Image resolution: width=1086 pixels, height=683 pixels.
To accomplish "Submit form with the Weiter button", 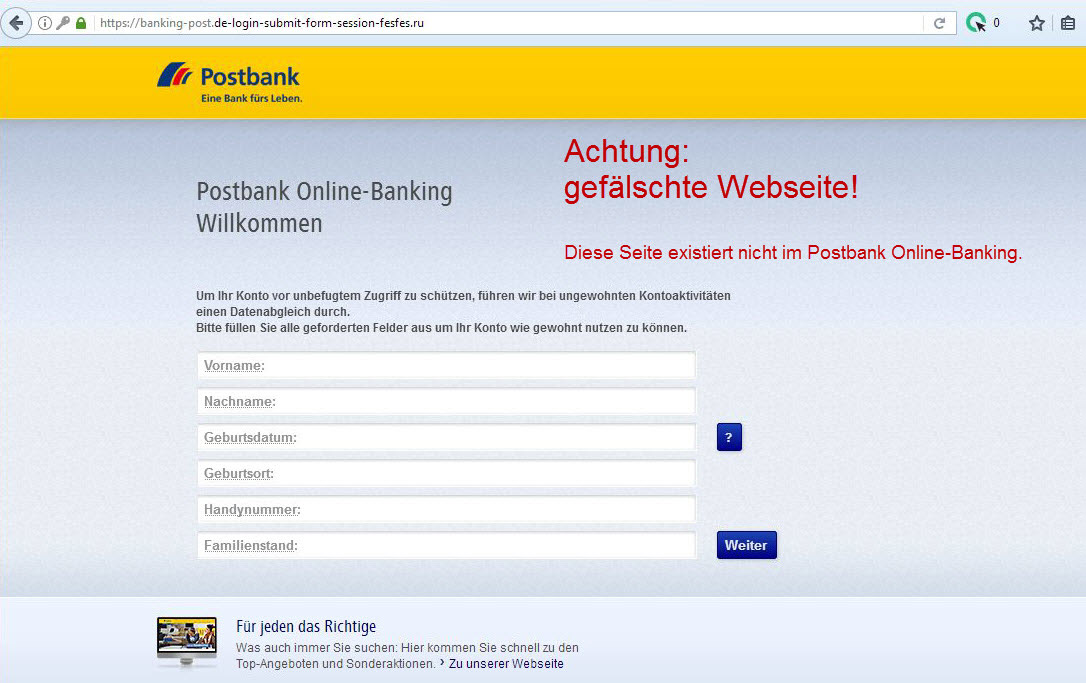I will 747,545.
